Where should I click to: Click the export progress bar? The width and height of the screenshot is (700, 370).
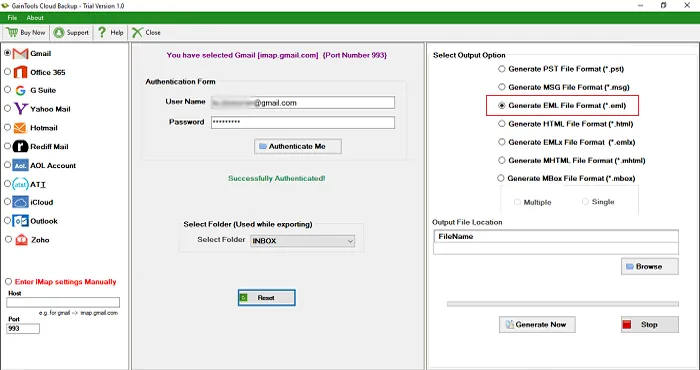click(562, 304)
